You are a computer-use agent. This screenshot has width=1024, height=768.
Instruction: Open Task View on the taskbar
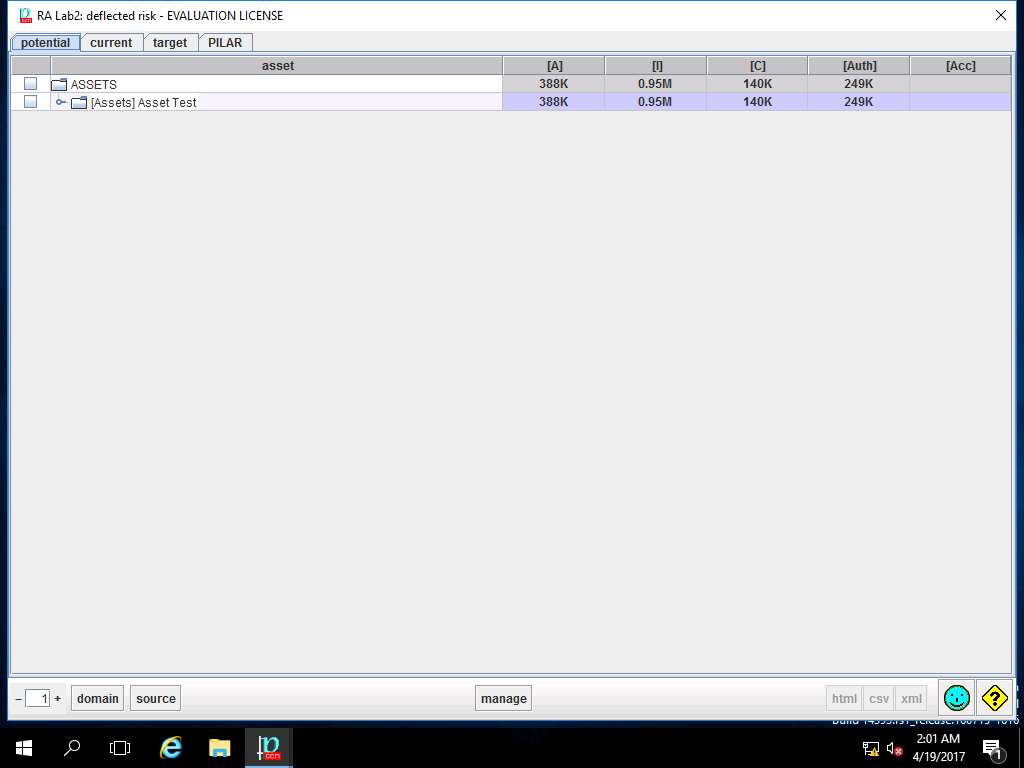(x=120, y=748)
